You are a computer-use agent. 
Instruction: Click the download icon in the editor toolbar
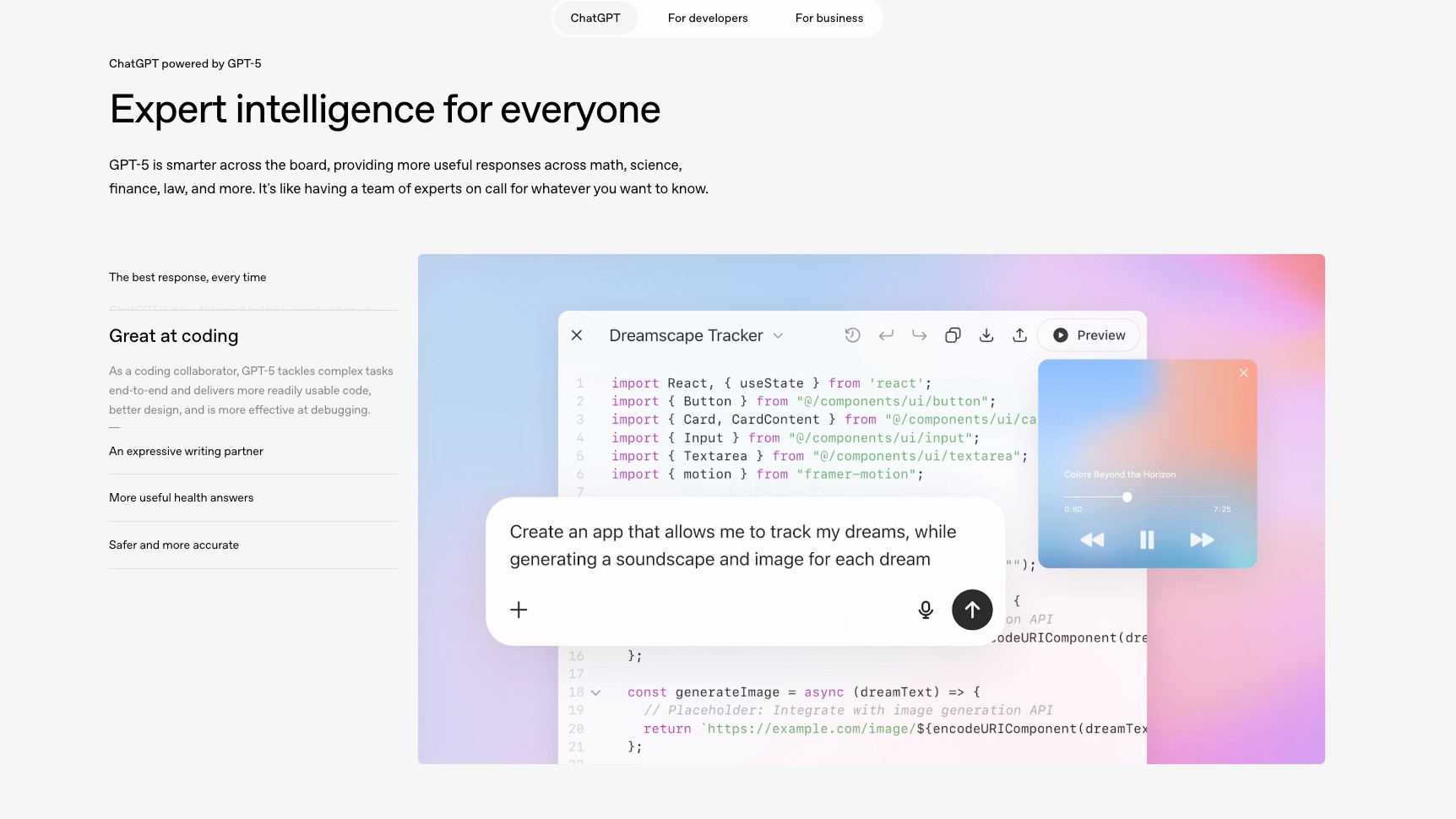click(986, 335)
